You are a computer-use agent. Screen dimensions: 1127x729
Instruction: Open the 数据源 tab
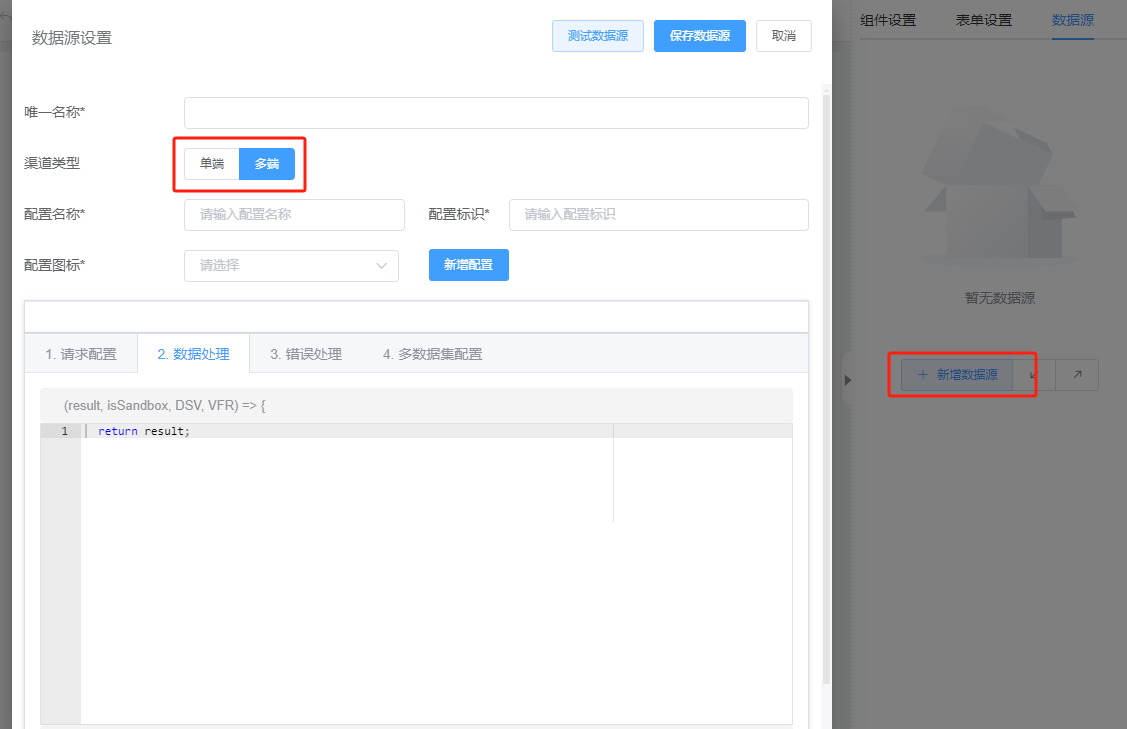click(1072, 19)
